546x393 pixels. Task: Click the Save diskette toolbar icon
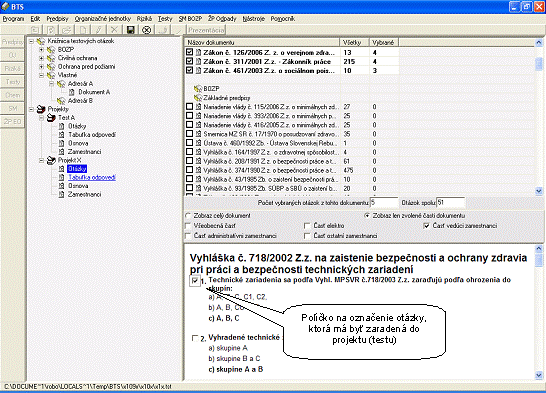coord(131,30)
